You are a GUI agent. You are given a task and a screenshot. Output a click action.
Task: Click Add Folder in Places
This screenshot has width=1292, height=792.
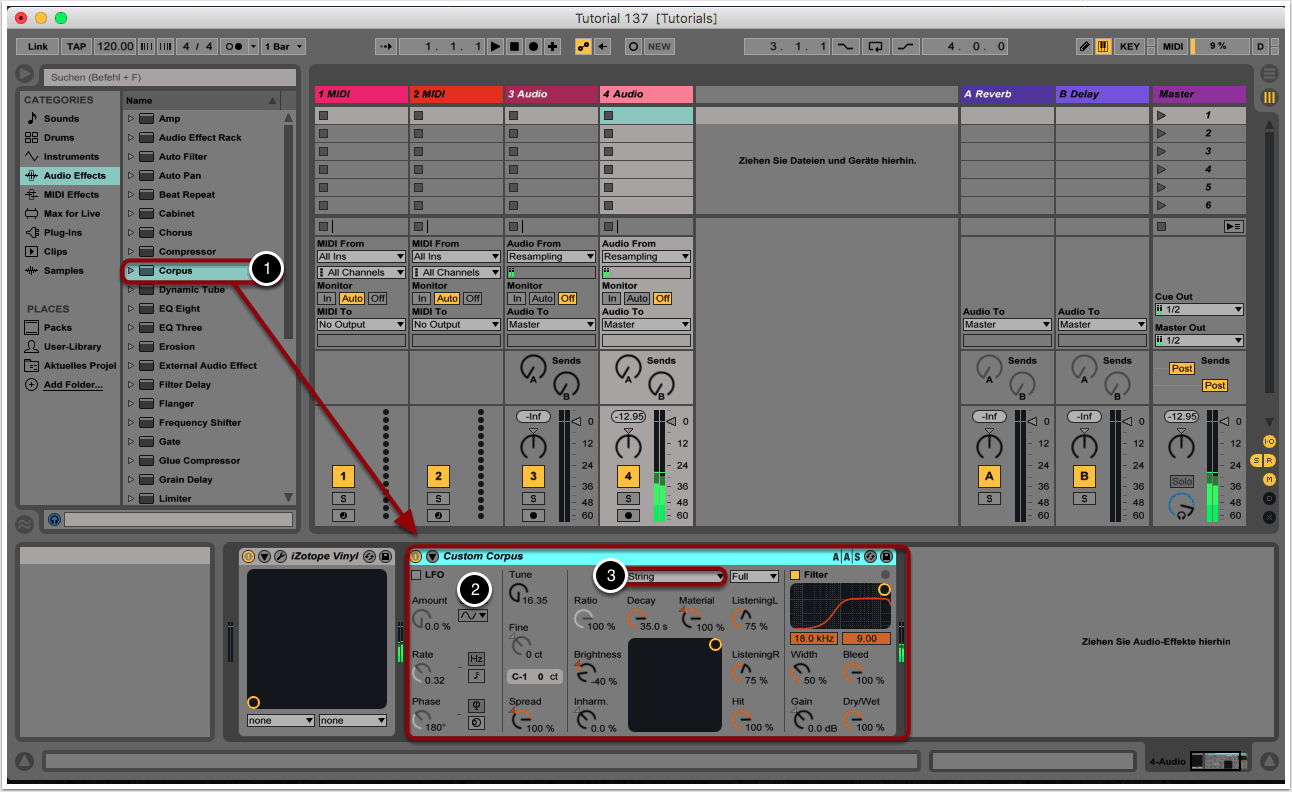72,385
